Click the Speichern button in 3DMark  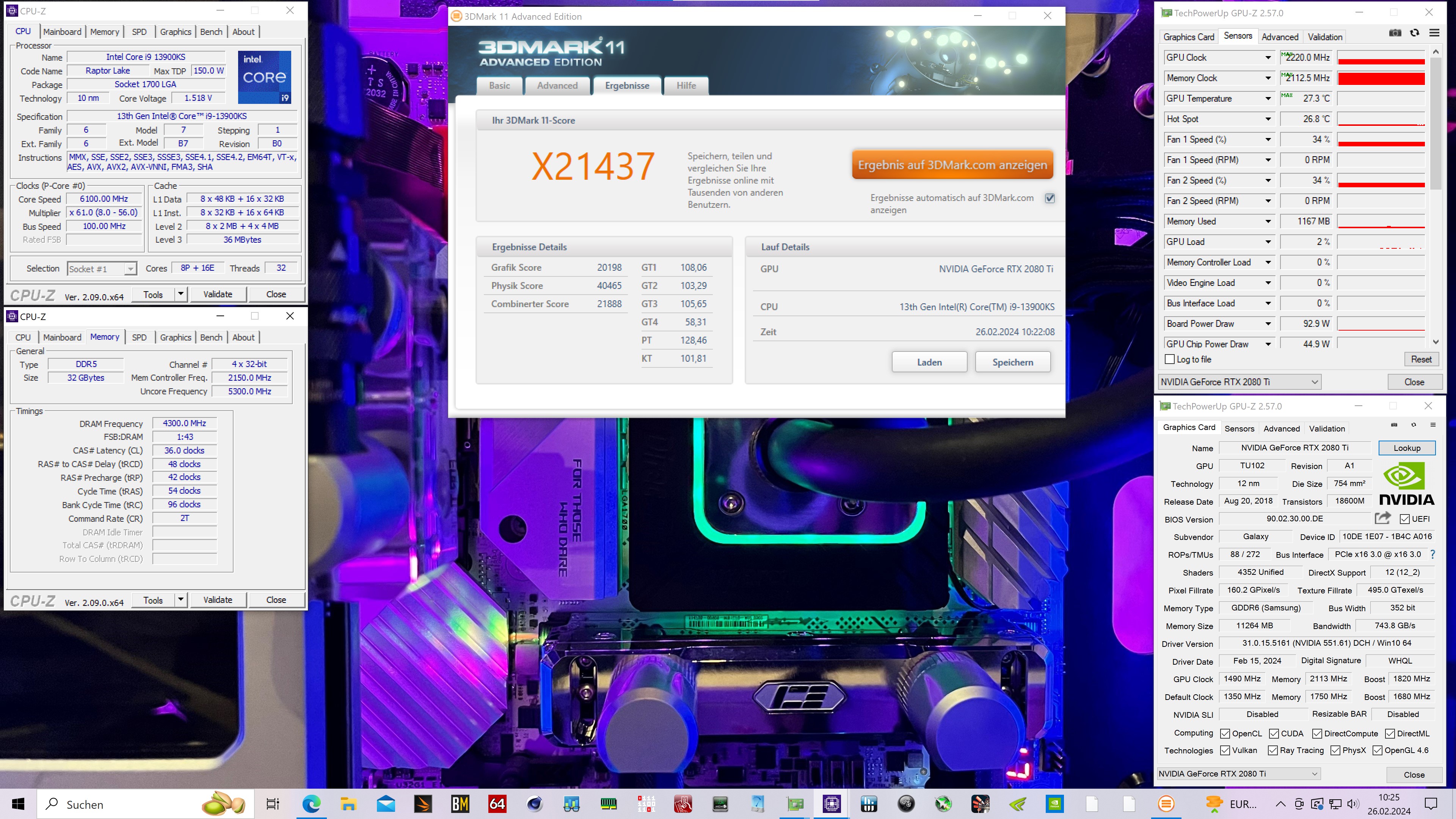click(x=1013, y=362)
